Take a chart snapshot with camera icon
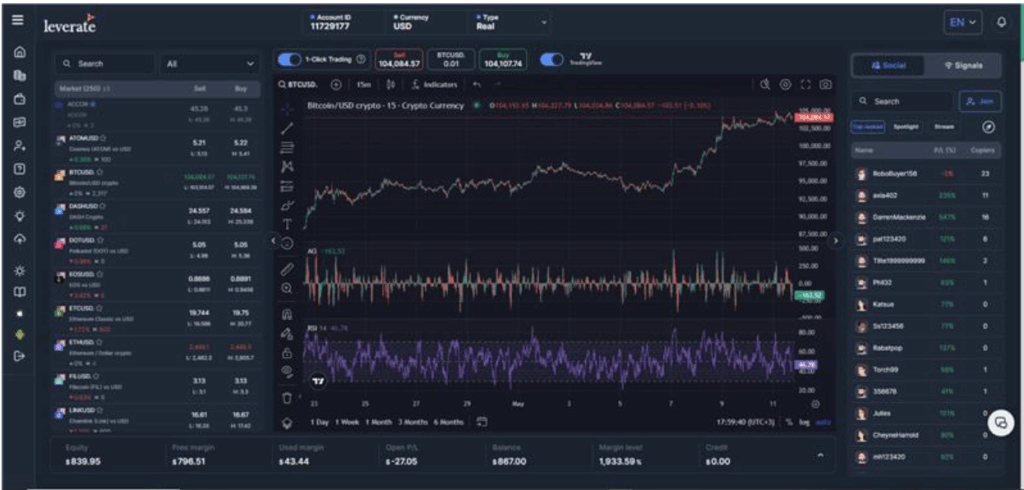Image resolution: width=1024 pixels, height=490 pixels. (825, 85)
